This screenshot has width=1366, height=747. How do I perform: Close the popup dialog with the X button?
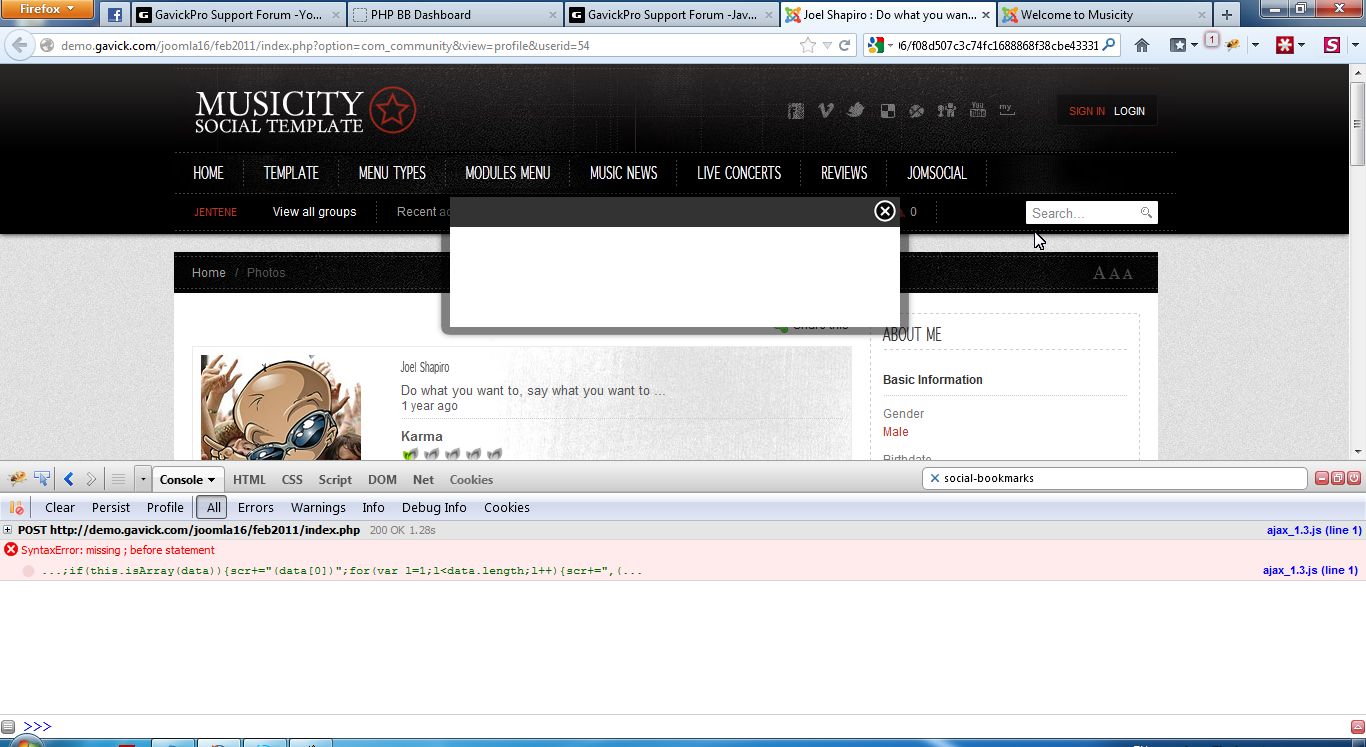[885, 211]
